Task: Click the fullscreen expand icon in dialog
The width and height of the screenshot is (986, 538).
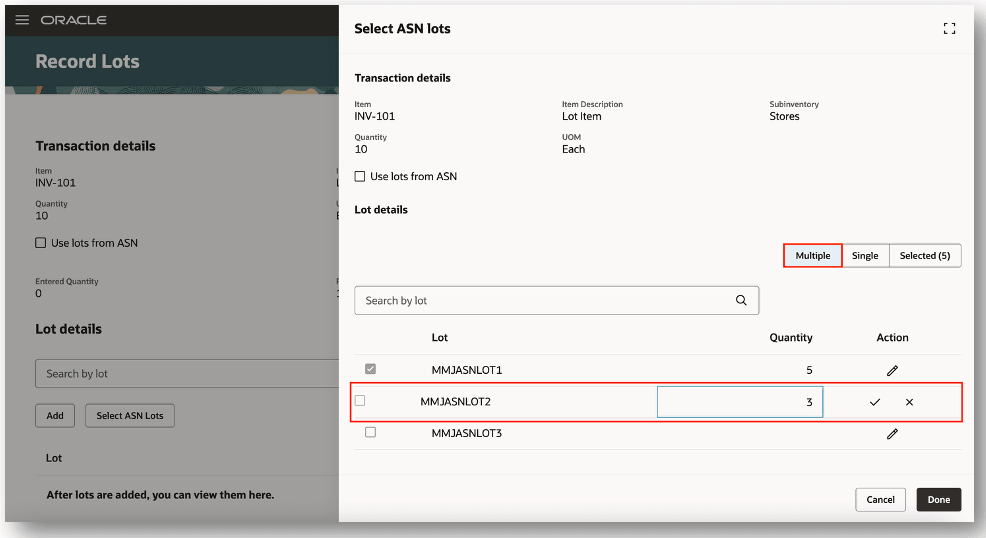Action: pyautogui.click(x=949, y=29)
